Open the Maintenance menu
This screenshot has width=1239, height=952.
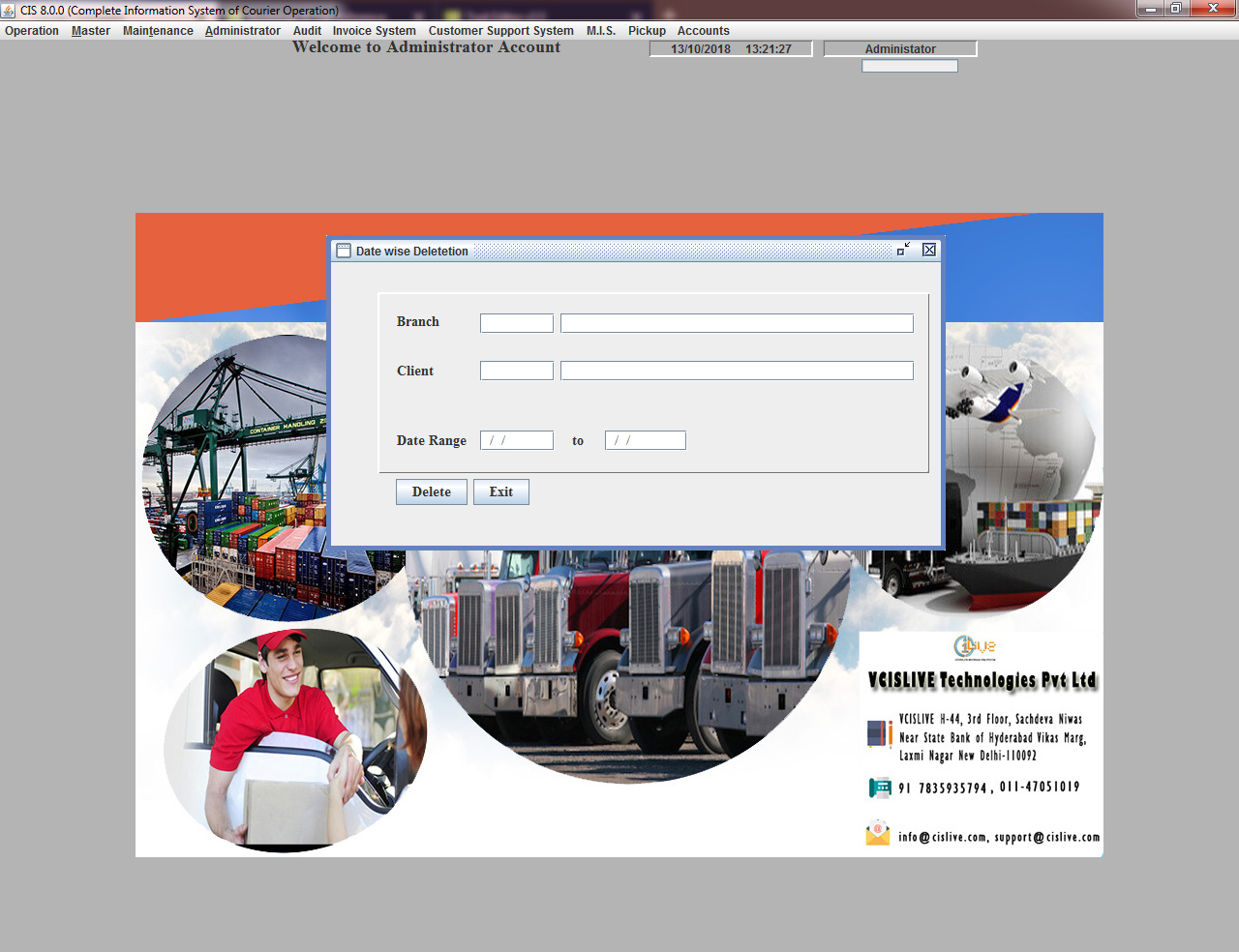[158, 31]
